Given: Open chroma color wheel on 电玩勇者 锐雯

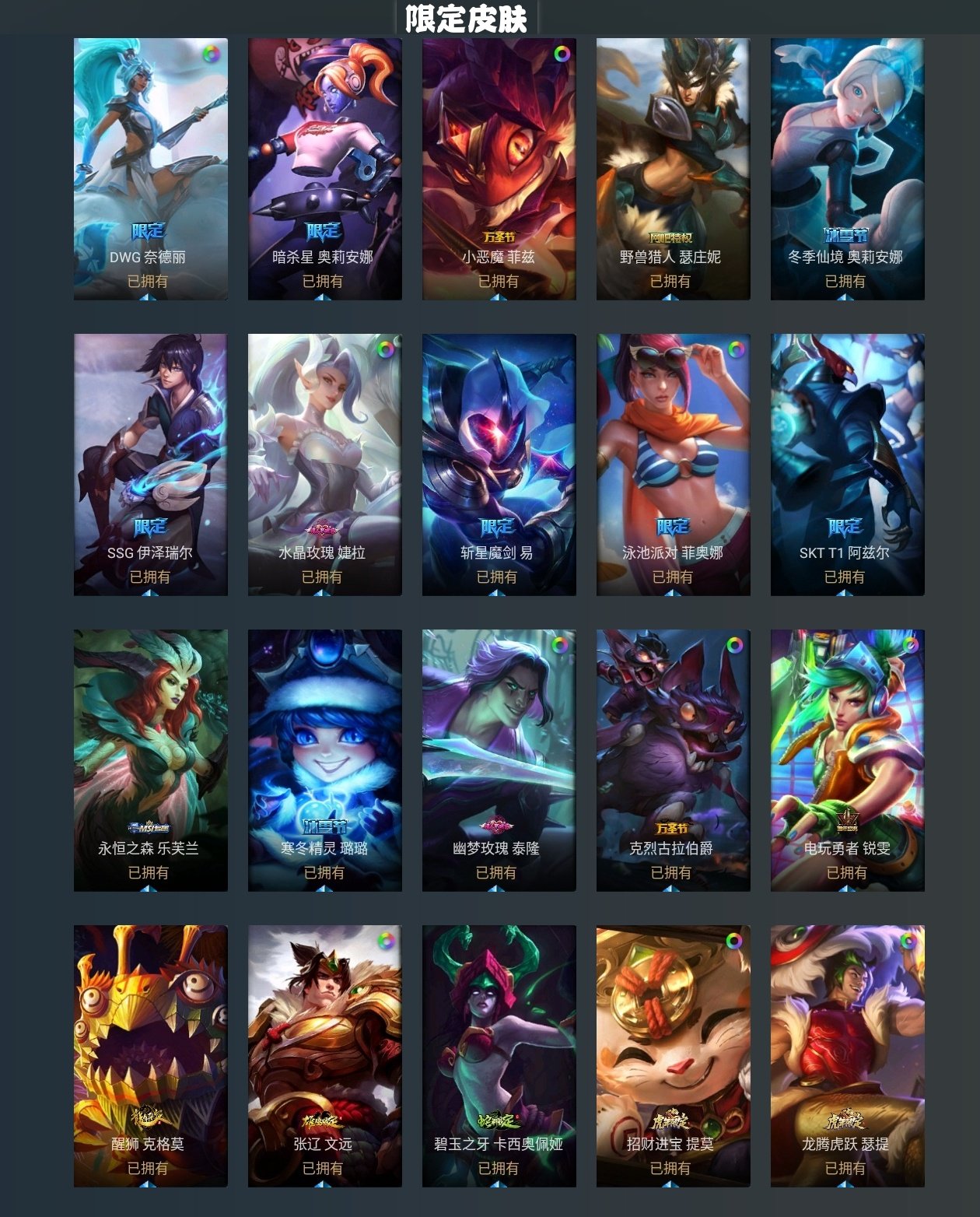Looking at the screenshot, I should click(909, 646).
